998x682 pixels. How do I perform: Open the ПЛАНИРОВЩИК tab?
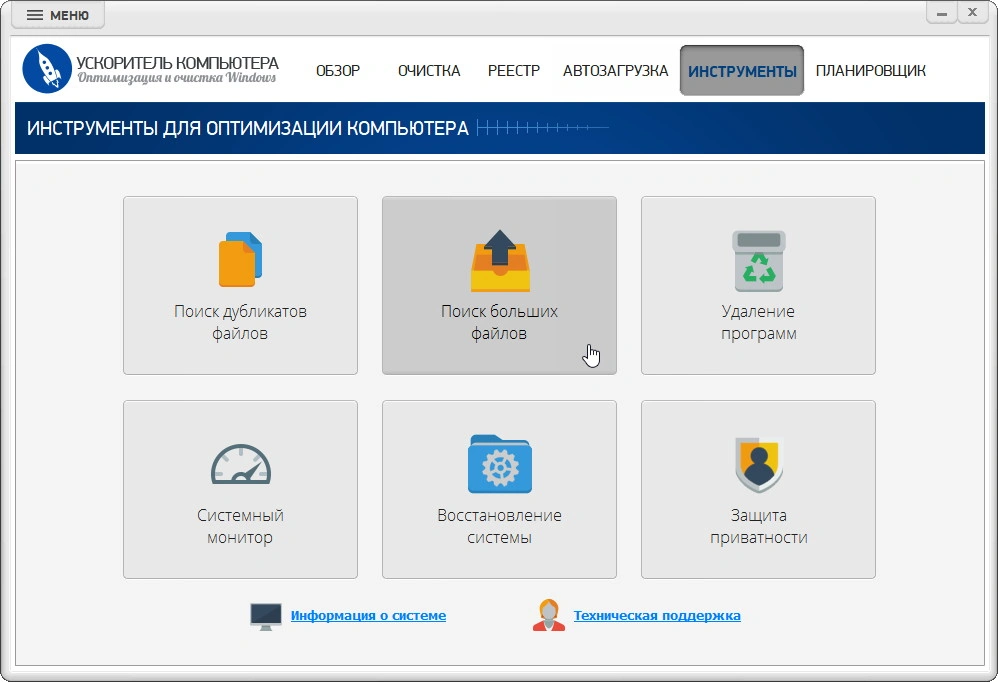pyautogui.click(x=871, y=71)
